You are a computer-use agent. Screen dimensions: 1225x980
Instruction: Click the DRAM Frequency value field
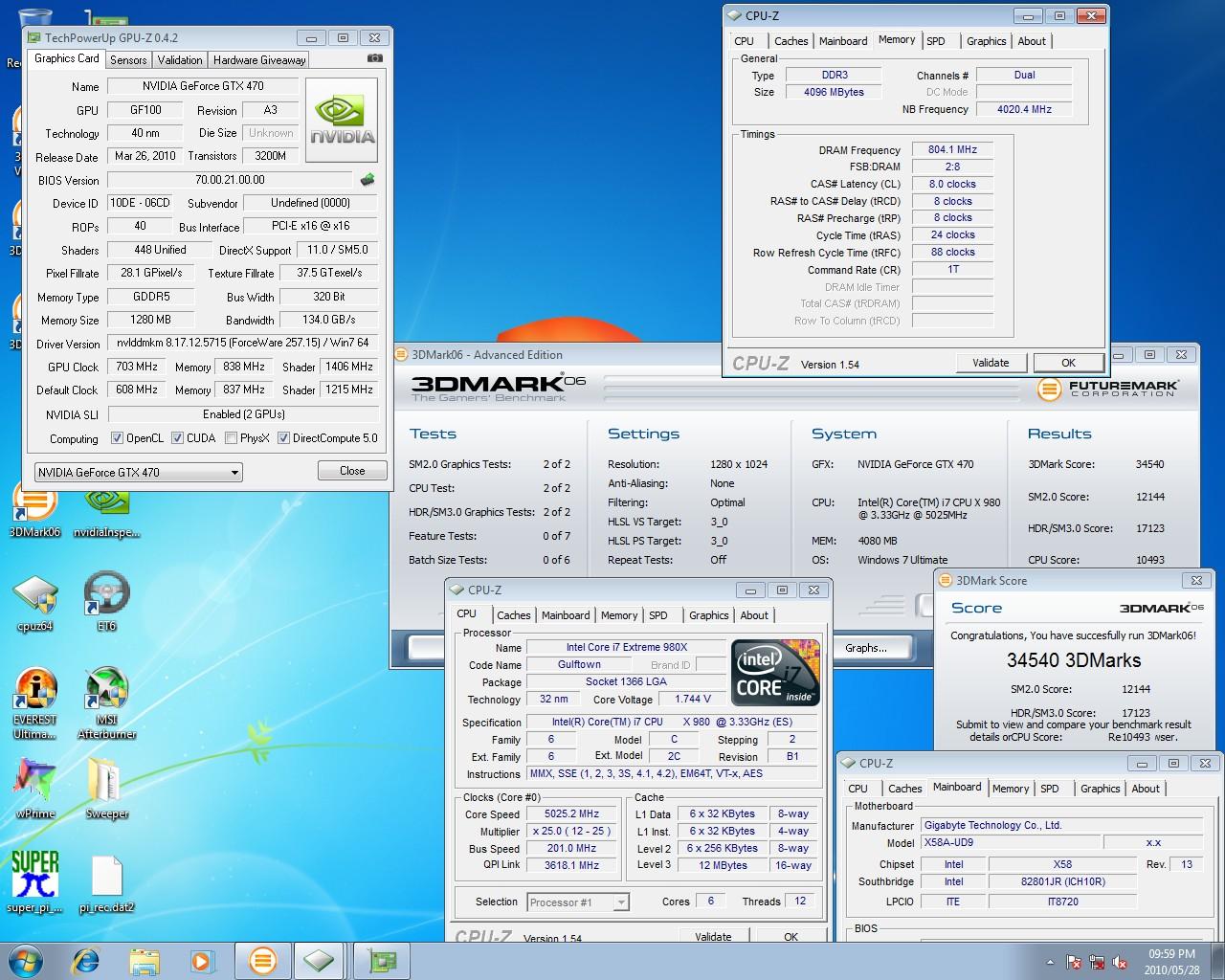[x=952, y=149]
